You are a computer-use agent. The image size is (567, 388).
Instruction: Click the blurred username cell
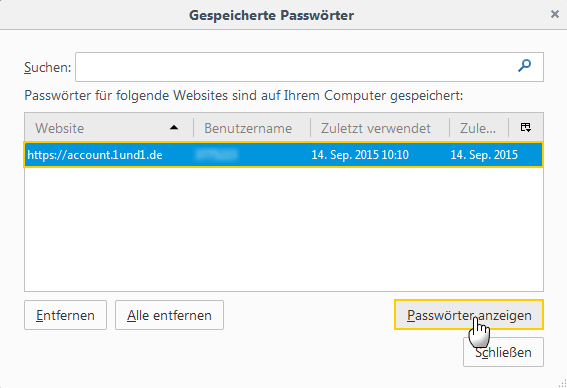coord(216,155)
